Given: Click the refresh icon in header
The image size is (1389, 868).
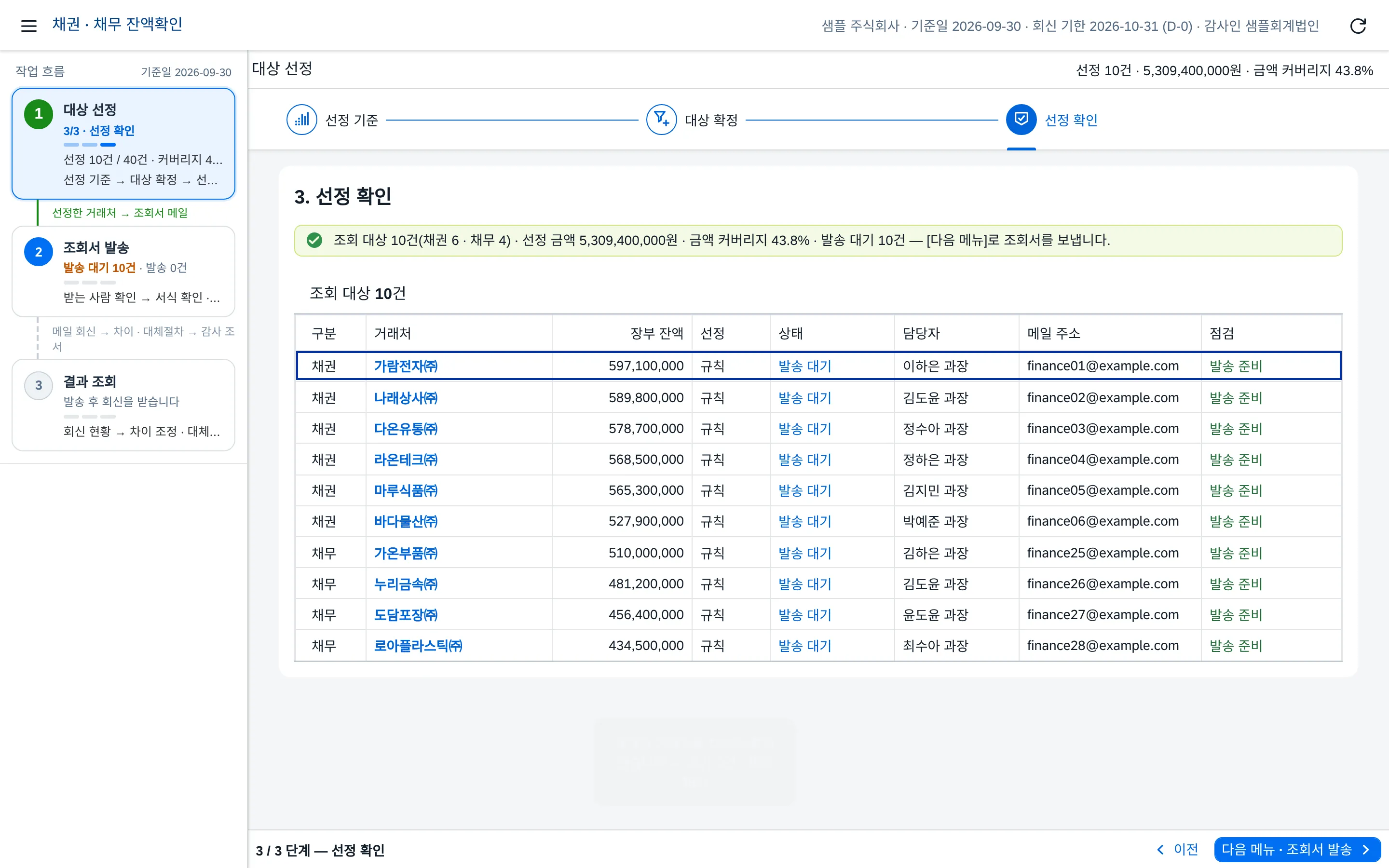Looking at the screenshot, I should (x=1358, y=26).
